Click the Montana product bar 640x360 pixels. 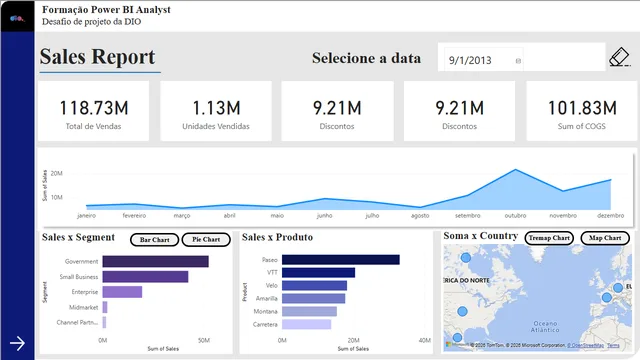coord(309,311)
